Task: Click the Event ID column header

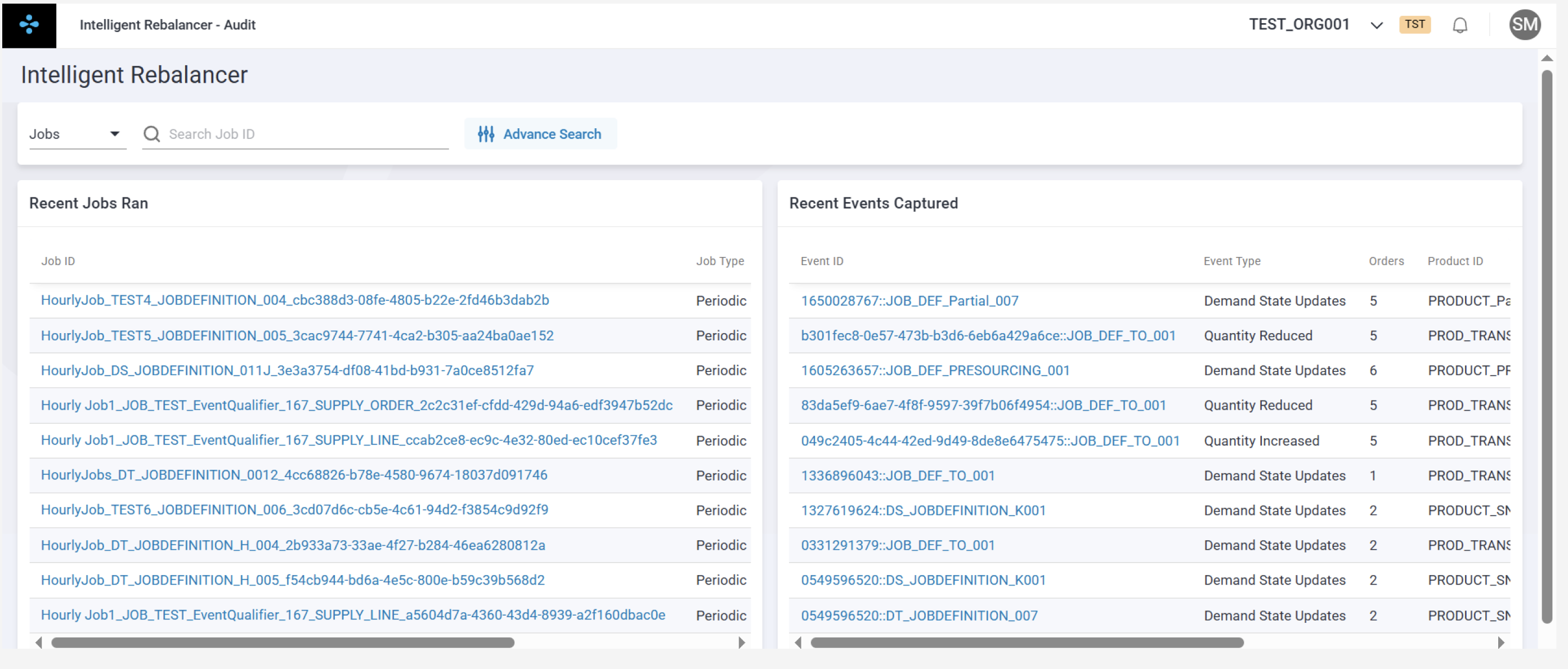Action: pos(822,261)
